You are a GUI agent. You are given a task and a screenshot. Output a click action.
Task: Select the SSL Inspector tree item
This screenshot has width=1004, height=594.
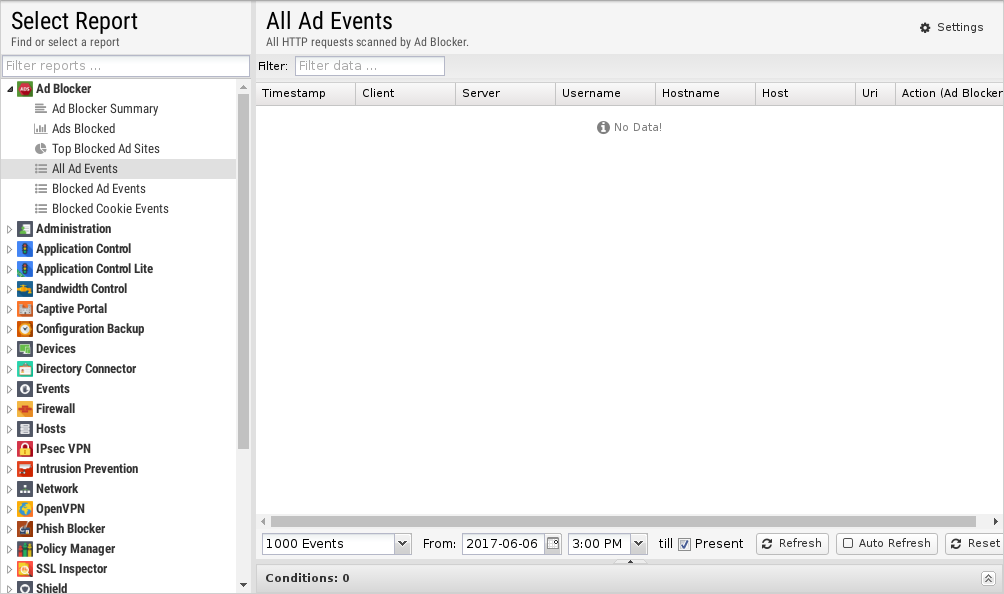(x=72, y=569)
